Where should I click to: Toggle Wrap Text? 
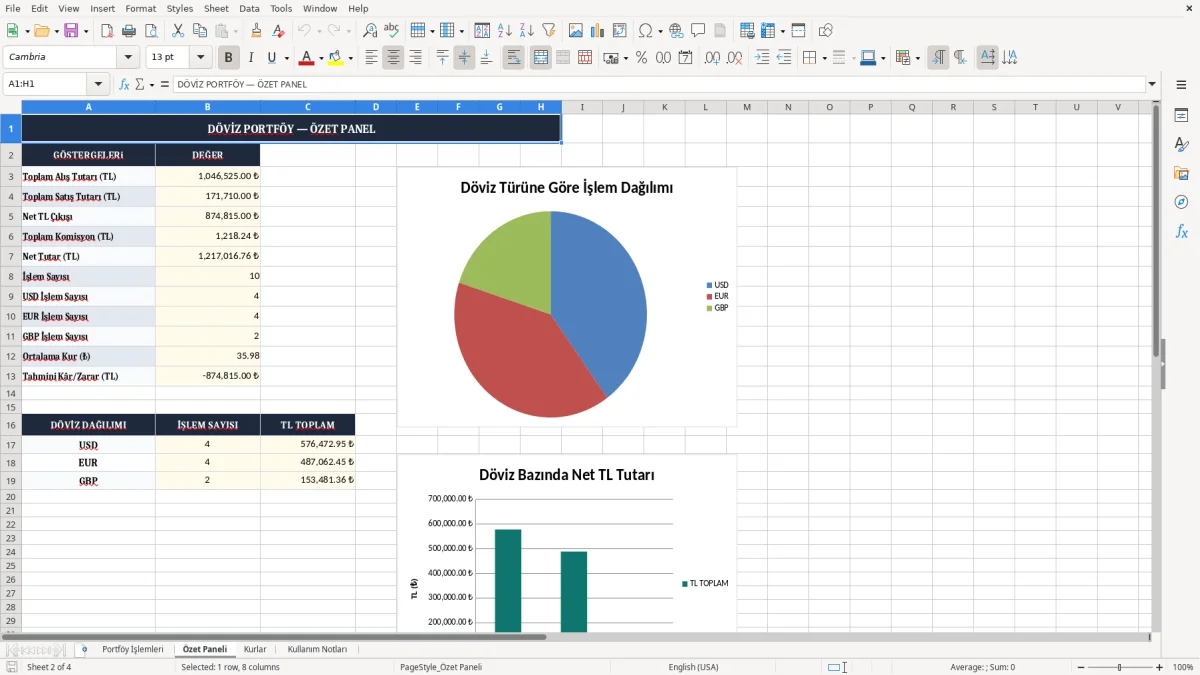[x=514, y=58]
